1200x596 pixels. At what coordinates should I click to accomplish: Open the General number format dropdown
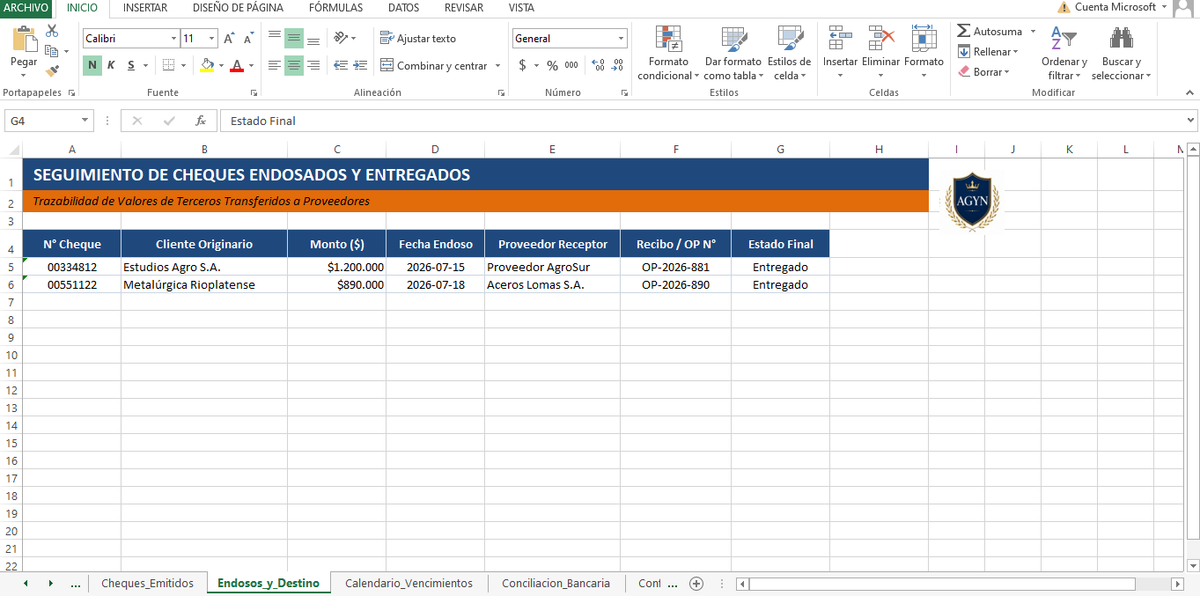pyautogui.click(x=620, y=38)
